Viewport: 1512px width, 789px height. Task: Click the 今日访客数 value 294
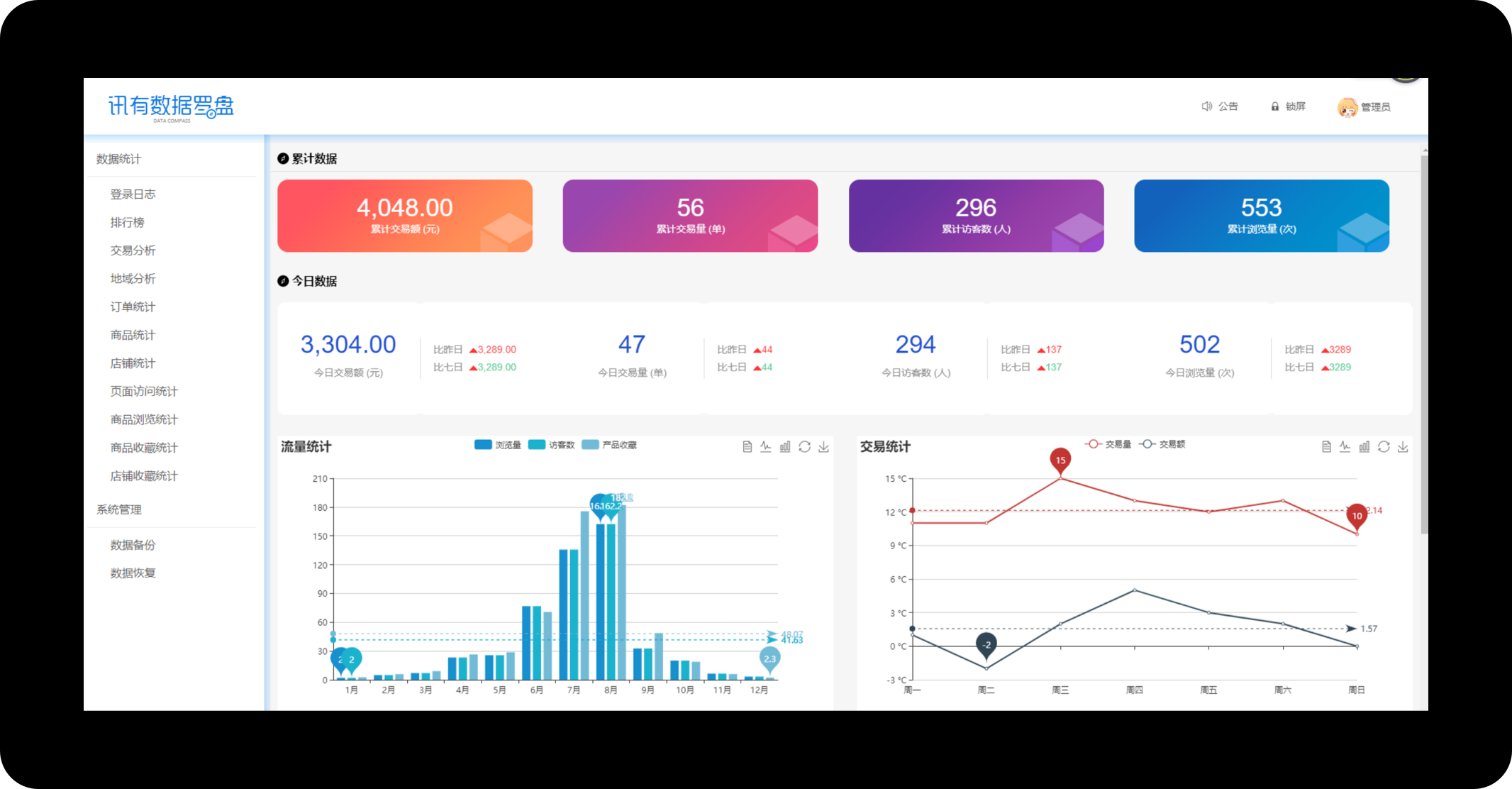(916, 345)
